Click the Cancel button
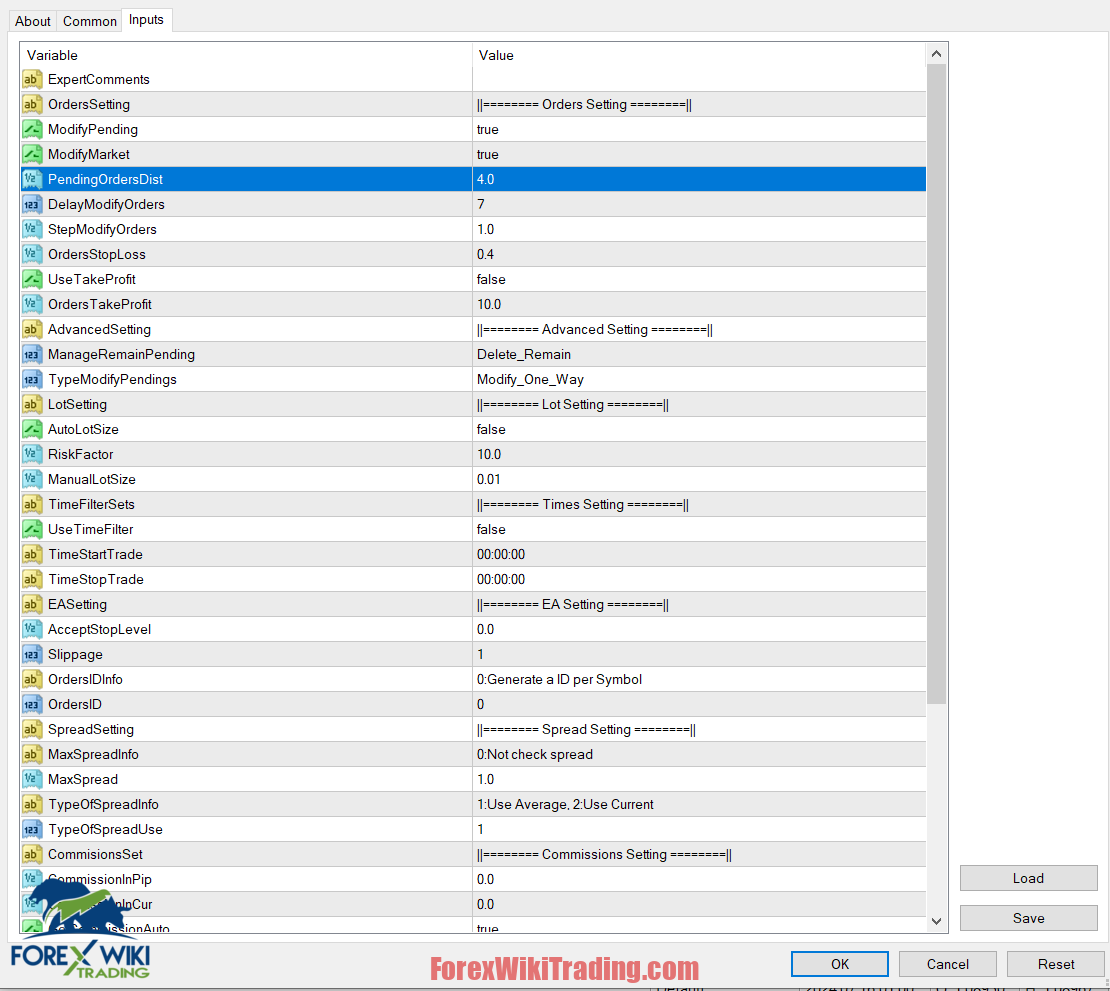 coord(948,964)
